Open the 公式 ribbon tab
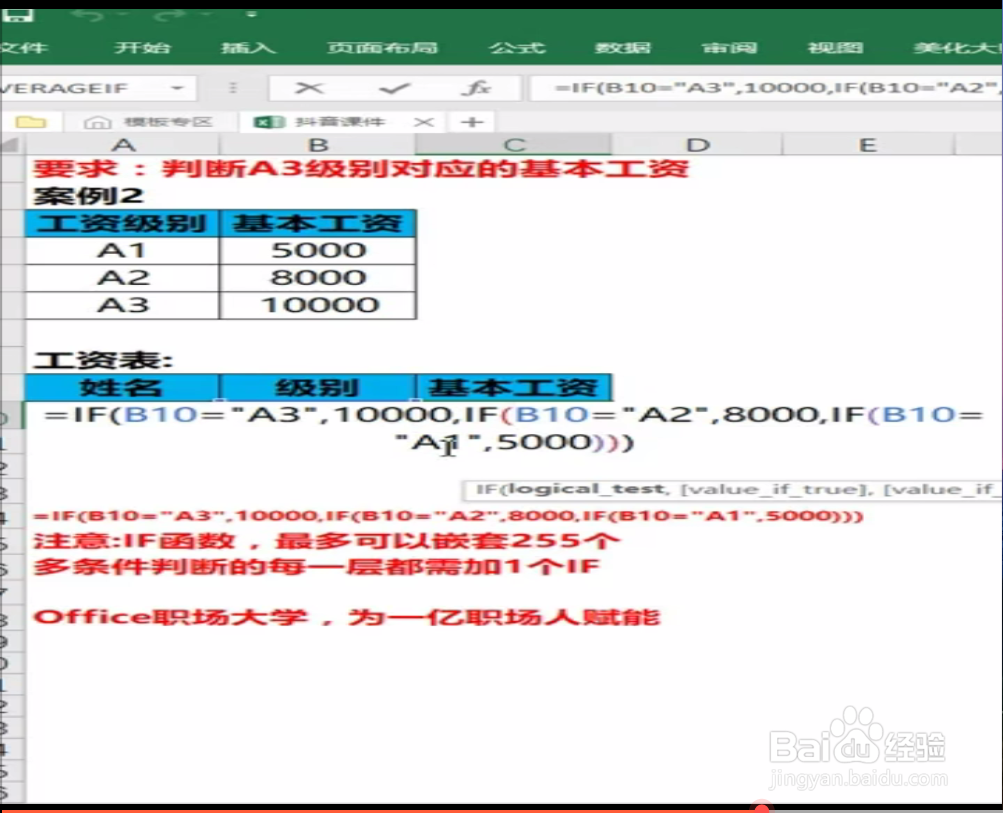 tap(517, 48)
